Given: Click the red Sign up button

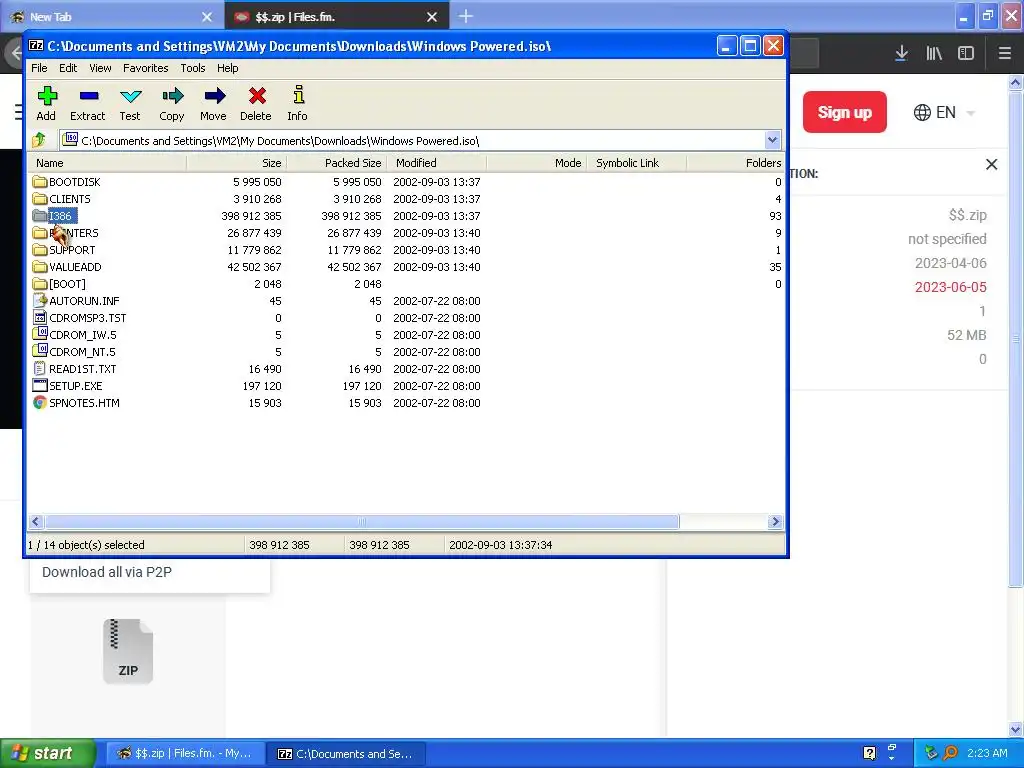Looking at the screenshot, I should (844, 112).
